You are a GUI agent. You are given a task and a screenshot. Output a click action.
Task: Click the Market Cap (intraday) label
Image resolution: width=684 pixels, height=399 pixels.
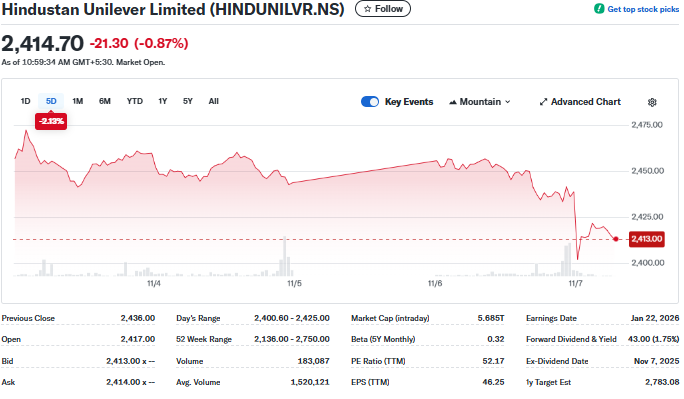(390, 318)
